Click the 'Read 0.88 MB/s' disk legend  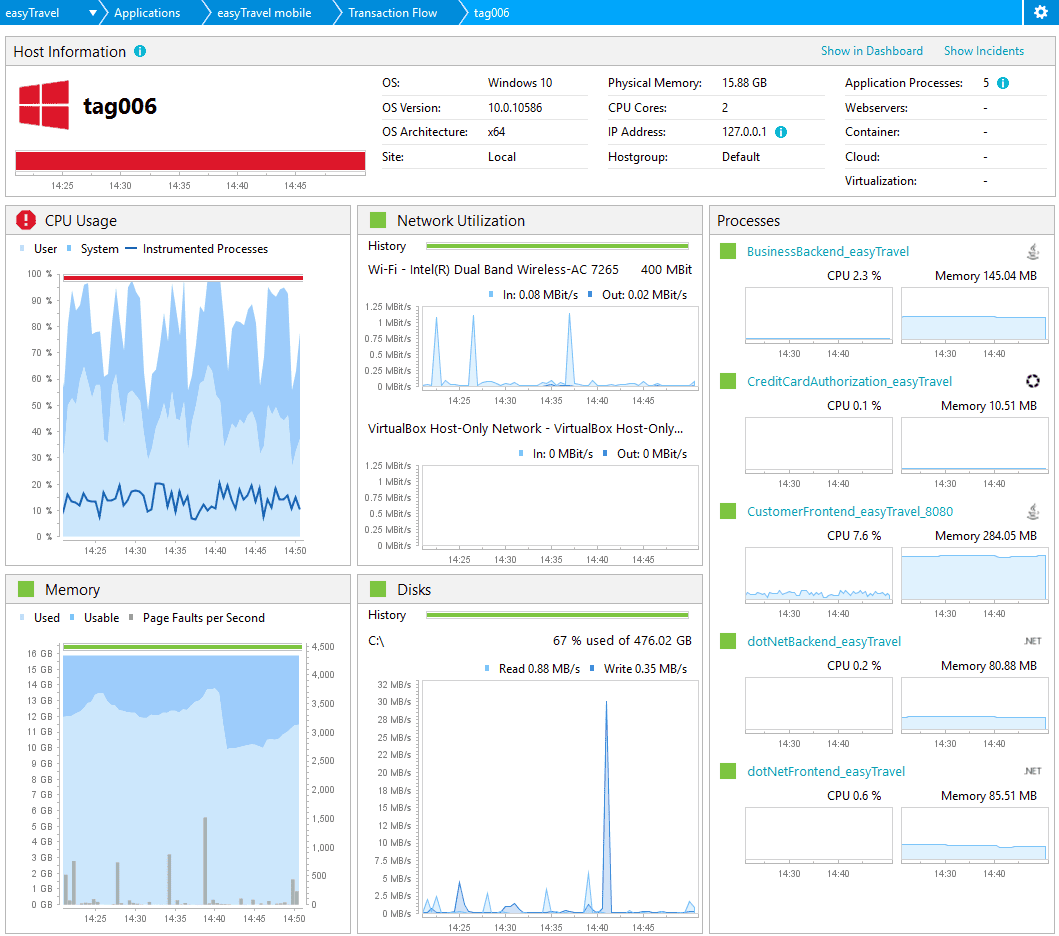pyautogui.click(x=532, y=669)
